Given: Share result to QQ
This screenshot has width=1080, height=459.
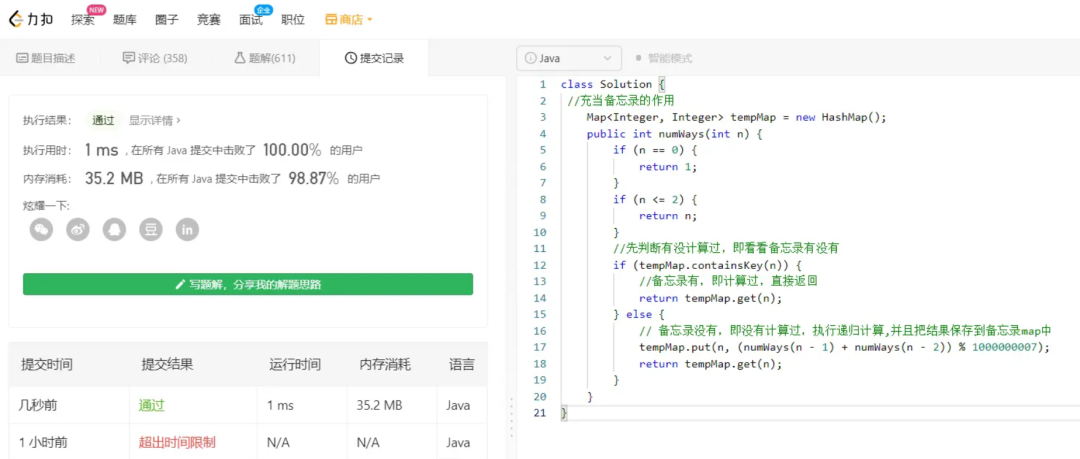Looking at the screenshot, I should (x=114, y=230).
